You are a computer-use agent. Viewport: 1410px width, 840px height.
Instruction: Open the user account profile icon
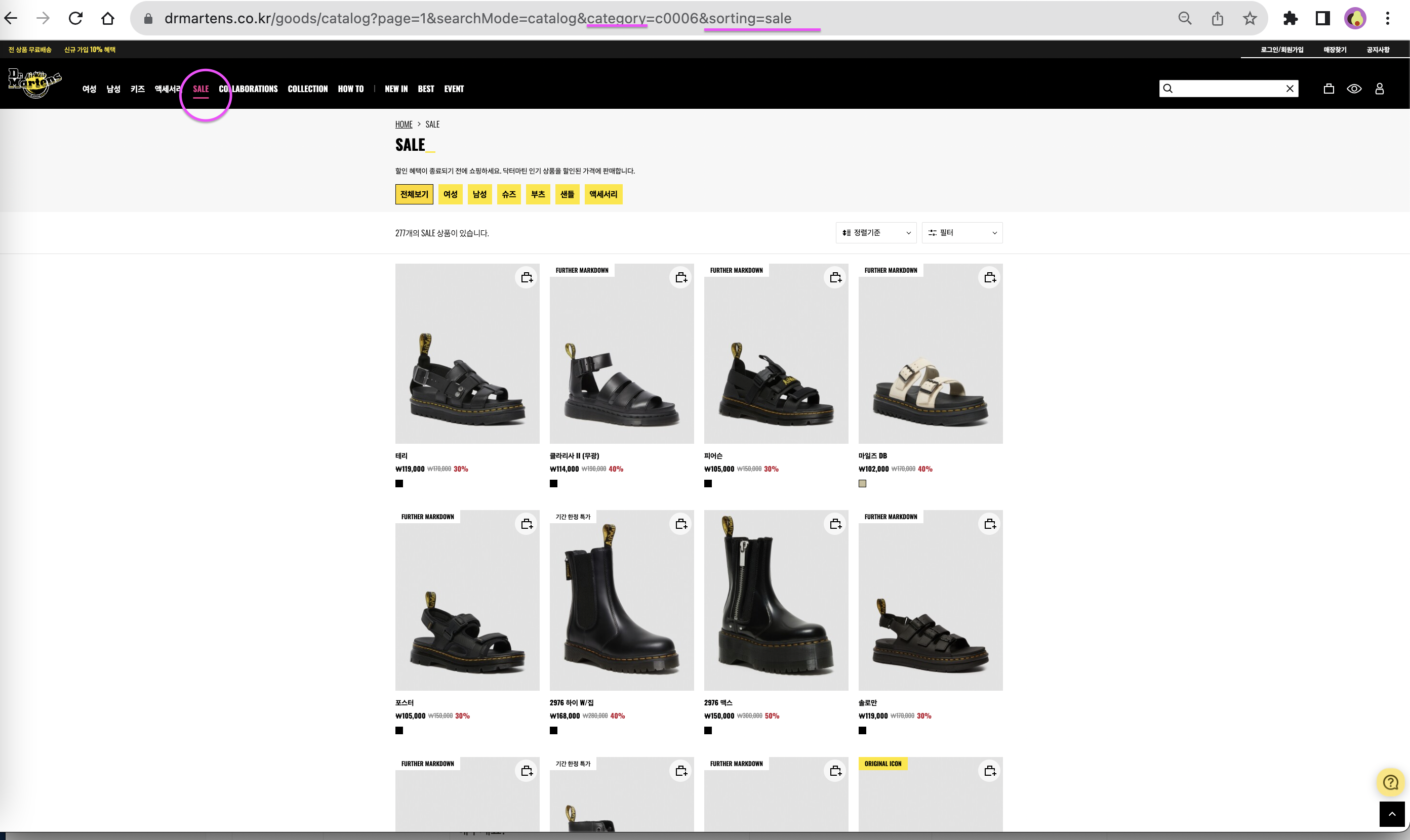1380,89
